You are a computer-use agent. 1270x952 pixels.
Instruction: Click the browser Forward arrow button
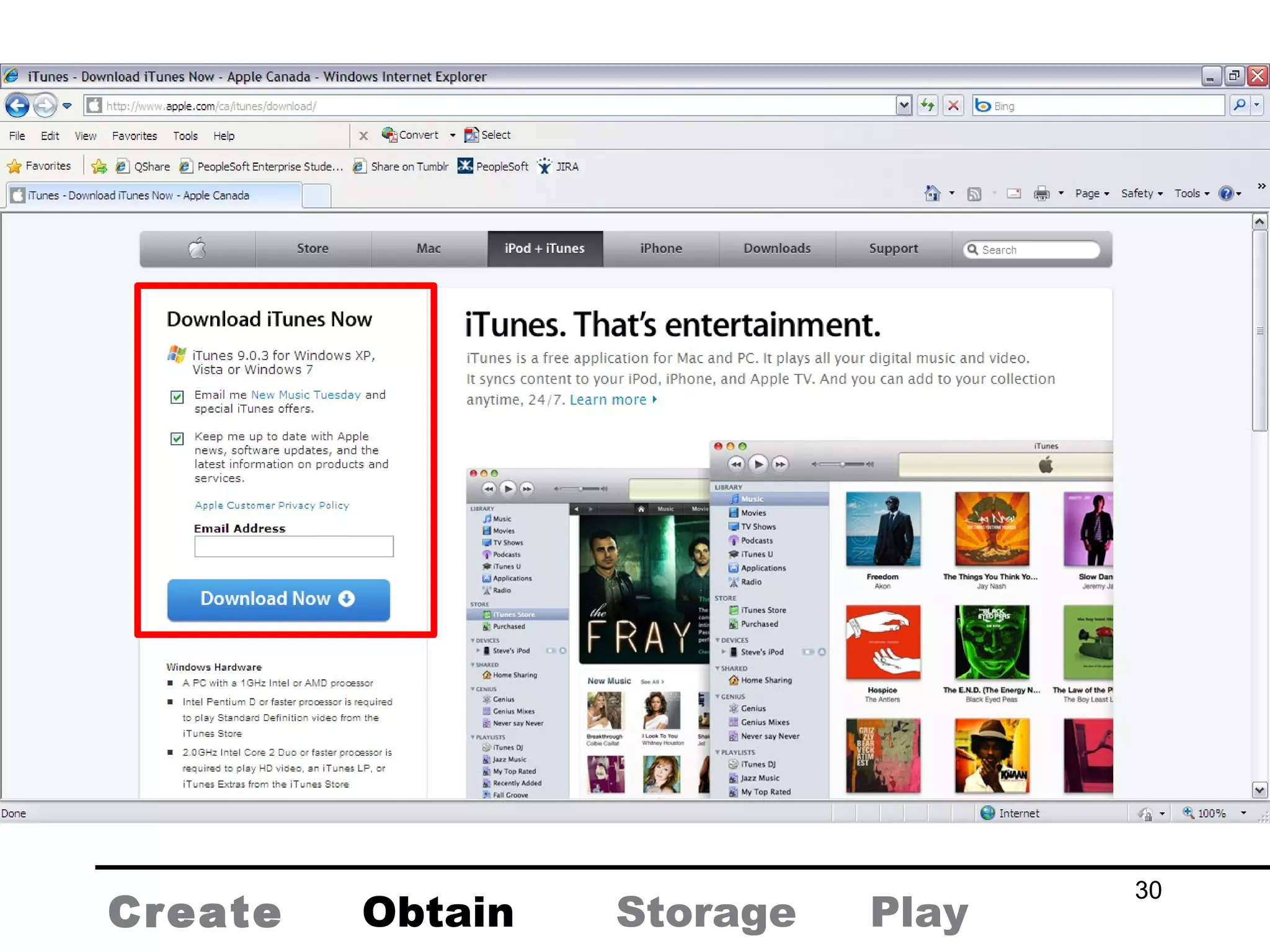pos(45,106)
